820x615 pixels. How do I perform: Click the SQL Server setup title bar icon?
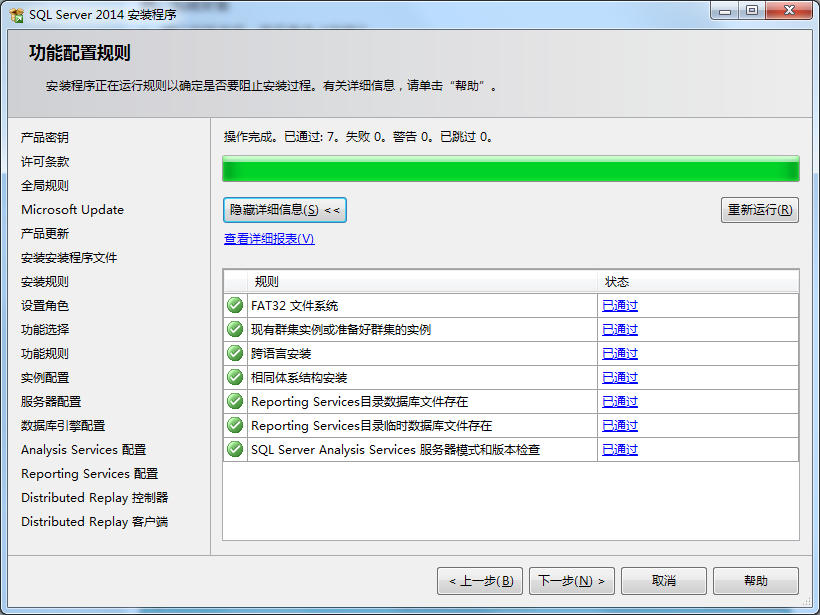(x=16, y=15)
